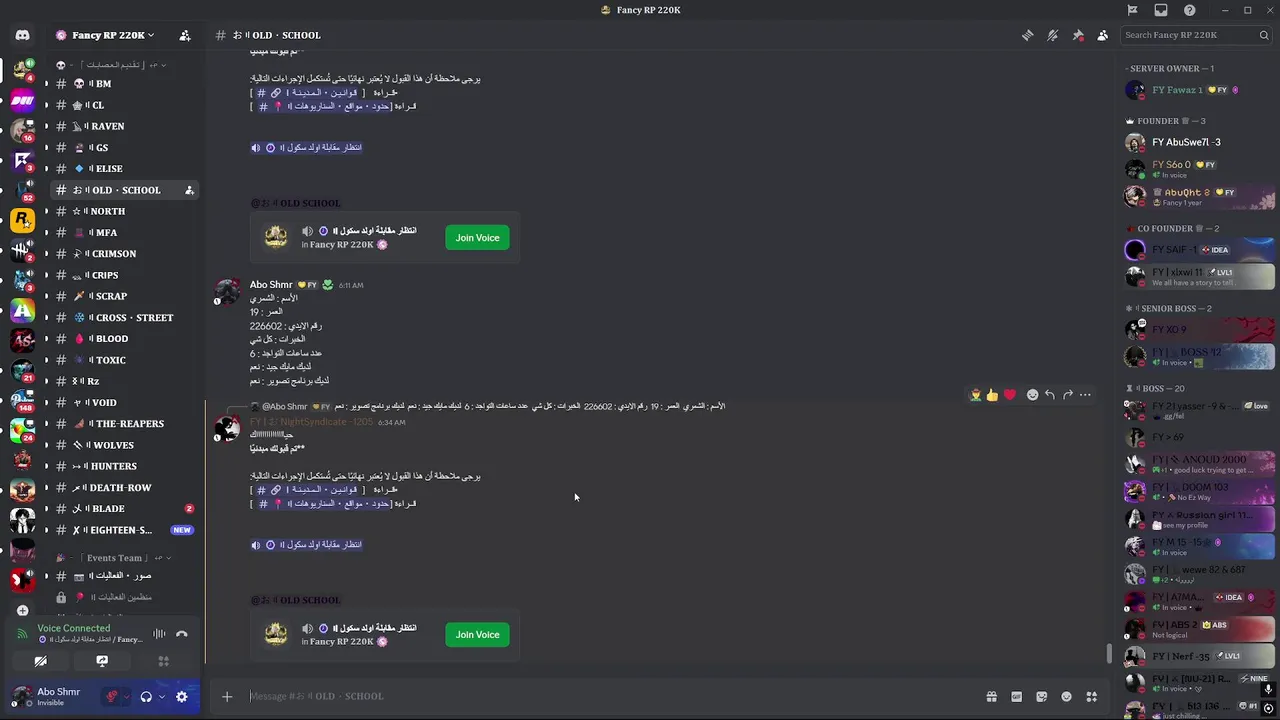Open pinned messages in channel header
This screenshot has width=1280, height=720.
pos(1077,35)
